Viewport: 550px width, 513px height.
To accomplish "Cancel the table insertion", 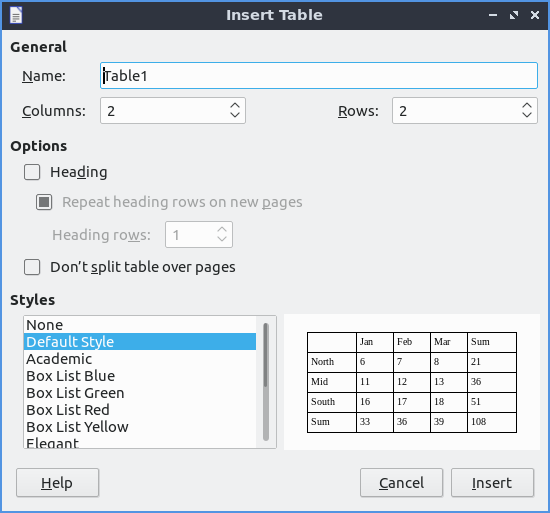I will 401,483.
